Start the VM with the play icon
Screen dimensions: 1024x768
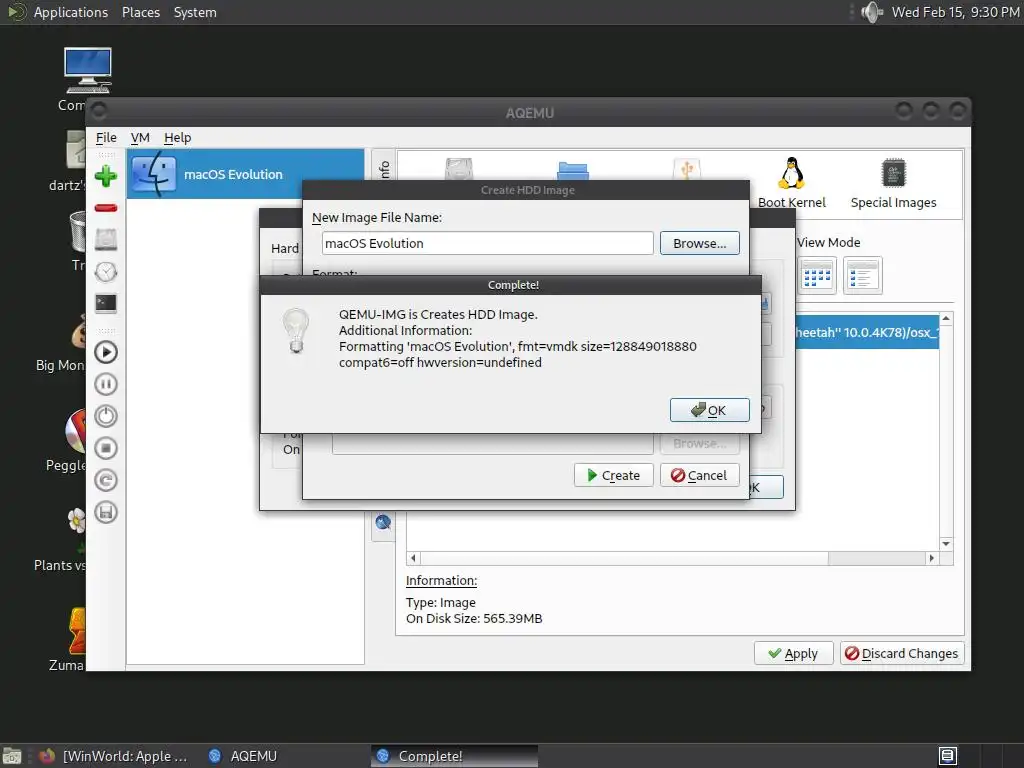106,352
